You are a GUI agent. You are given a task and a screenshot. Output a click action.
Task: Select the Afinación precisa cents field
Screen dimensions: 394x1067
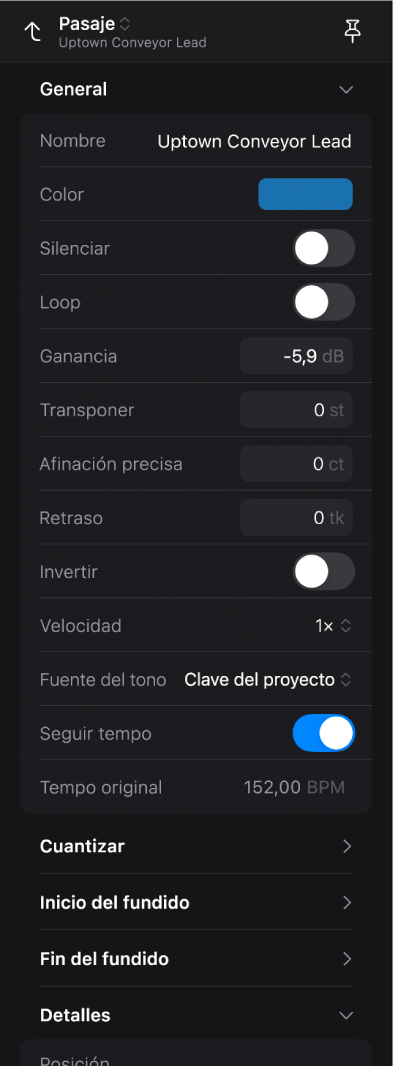pyautogui.click(x=297, y=464)
